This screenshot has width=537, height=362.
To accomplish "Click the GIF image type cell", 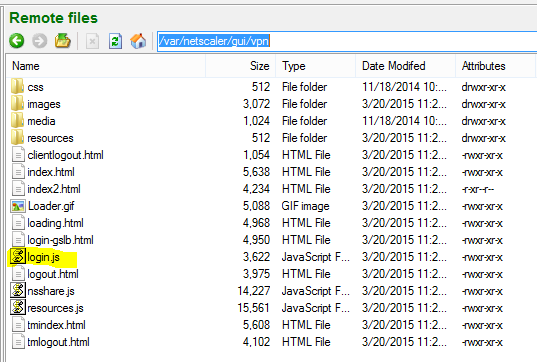I will (305, 206).
